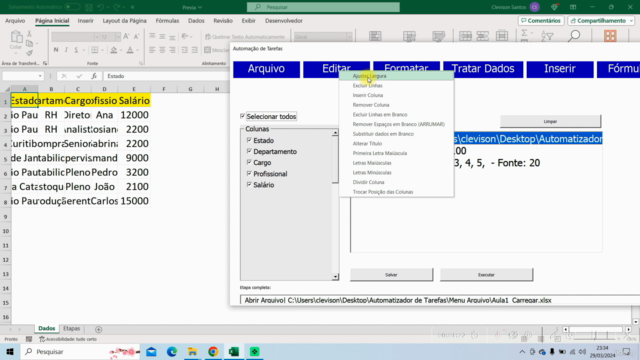
Task: Toggle the Salvamento Automático switch
Action: tap(72, 7)
